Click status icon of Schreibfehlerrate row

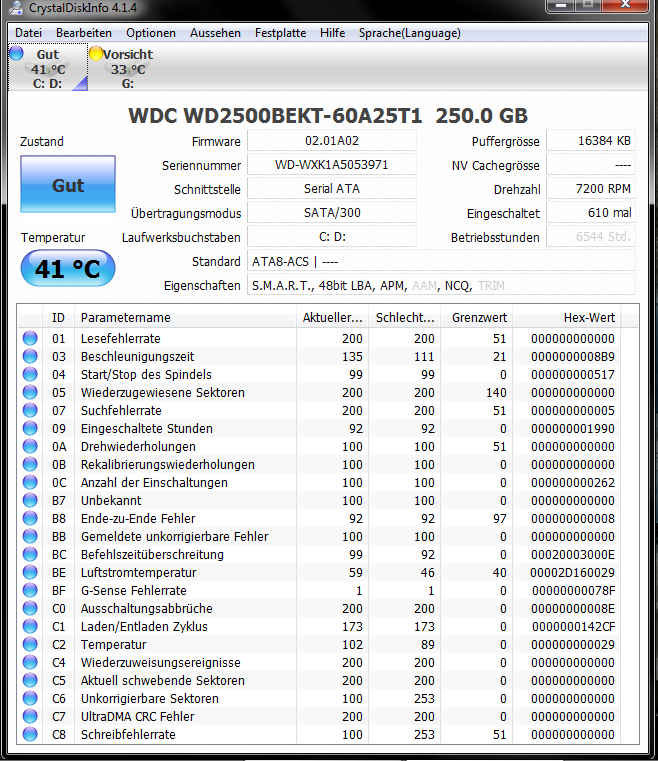click(x=30, y=733)
